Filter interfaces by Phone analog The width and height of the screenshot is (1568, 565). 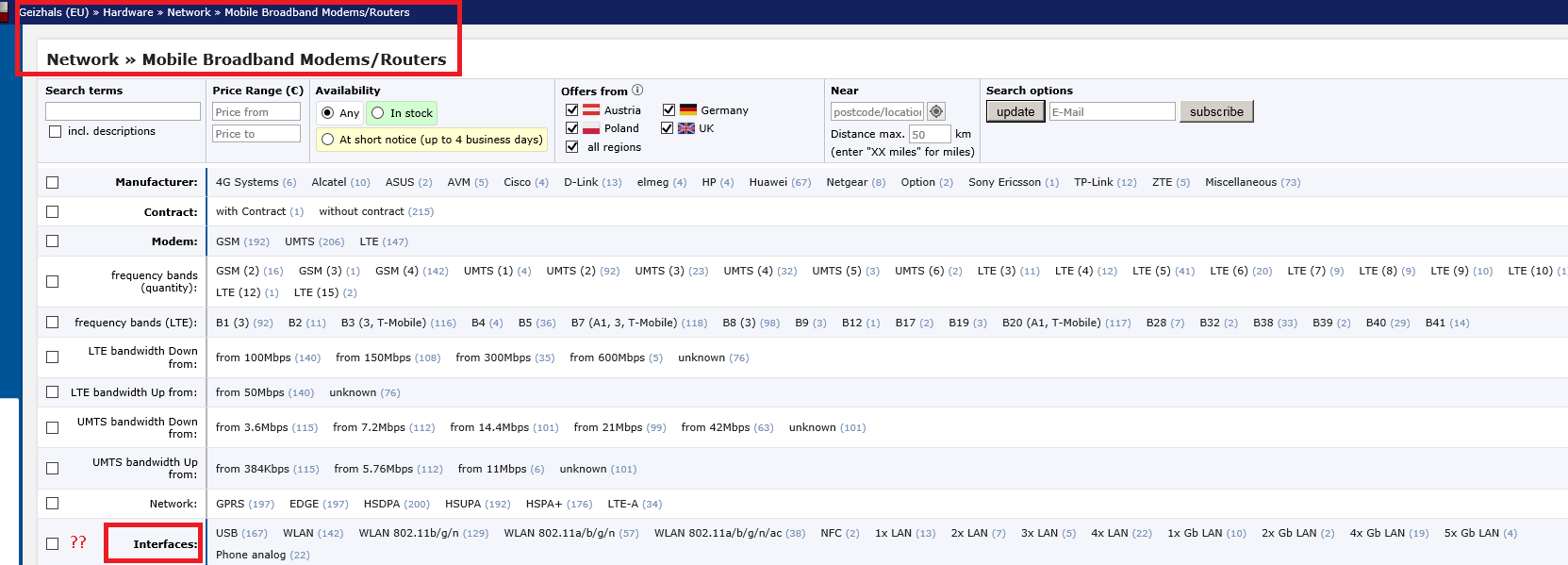point(251,555)
